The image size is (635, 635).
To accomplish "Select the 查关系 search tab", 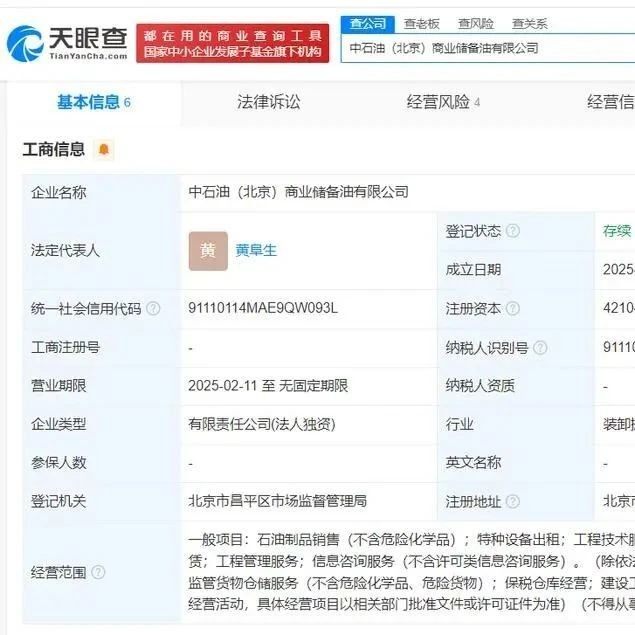I will click(530, 24).
